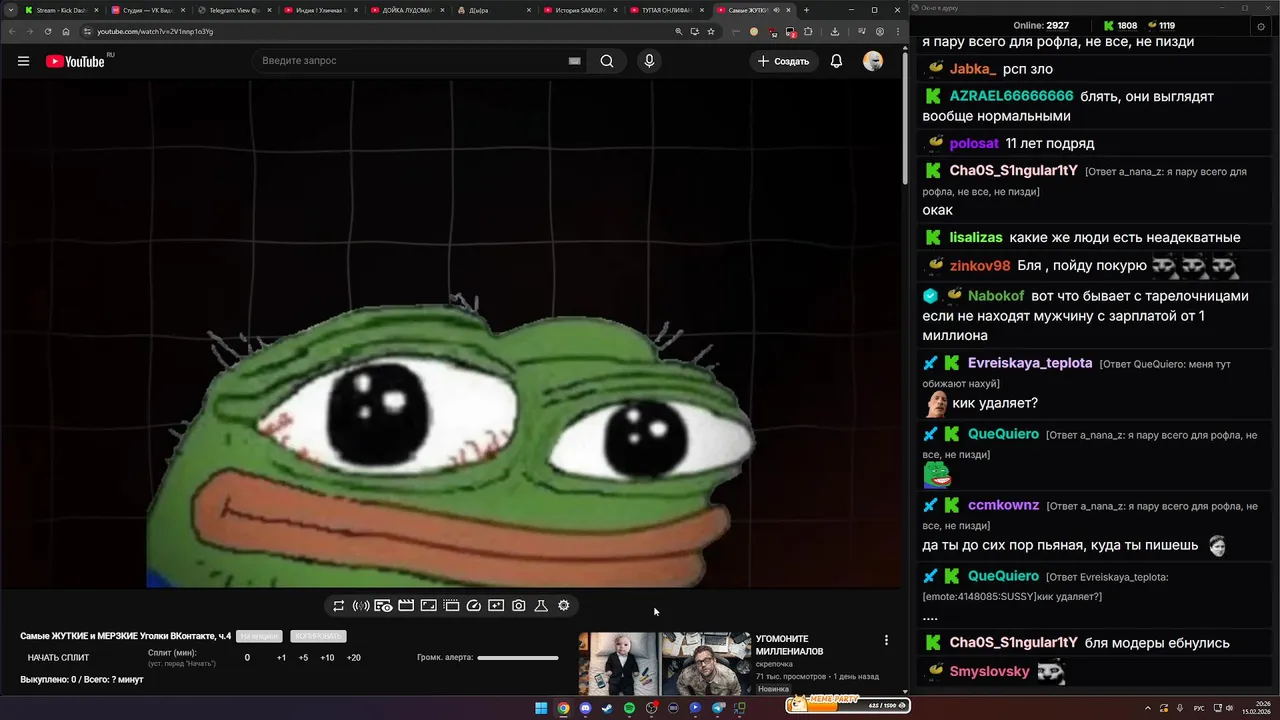The height and width of the screenshot is (720, 1280).
Task: Click the +5 split minutes button
Action: 303,658
